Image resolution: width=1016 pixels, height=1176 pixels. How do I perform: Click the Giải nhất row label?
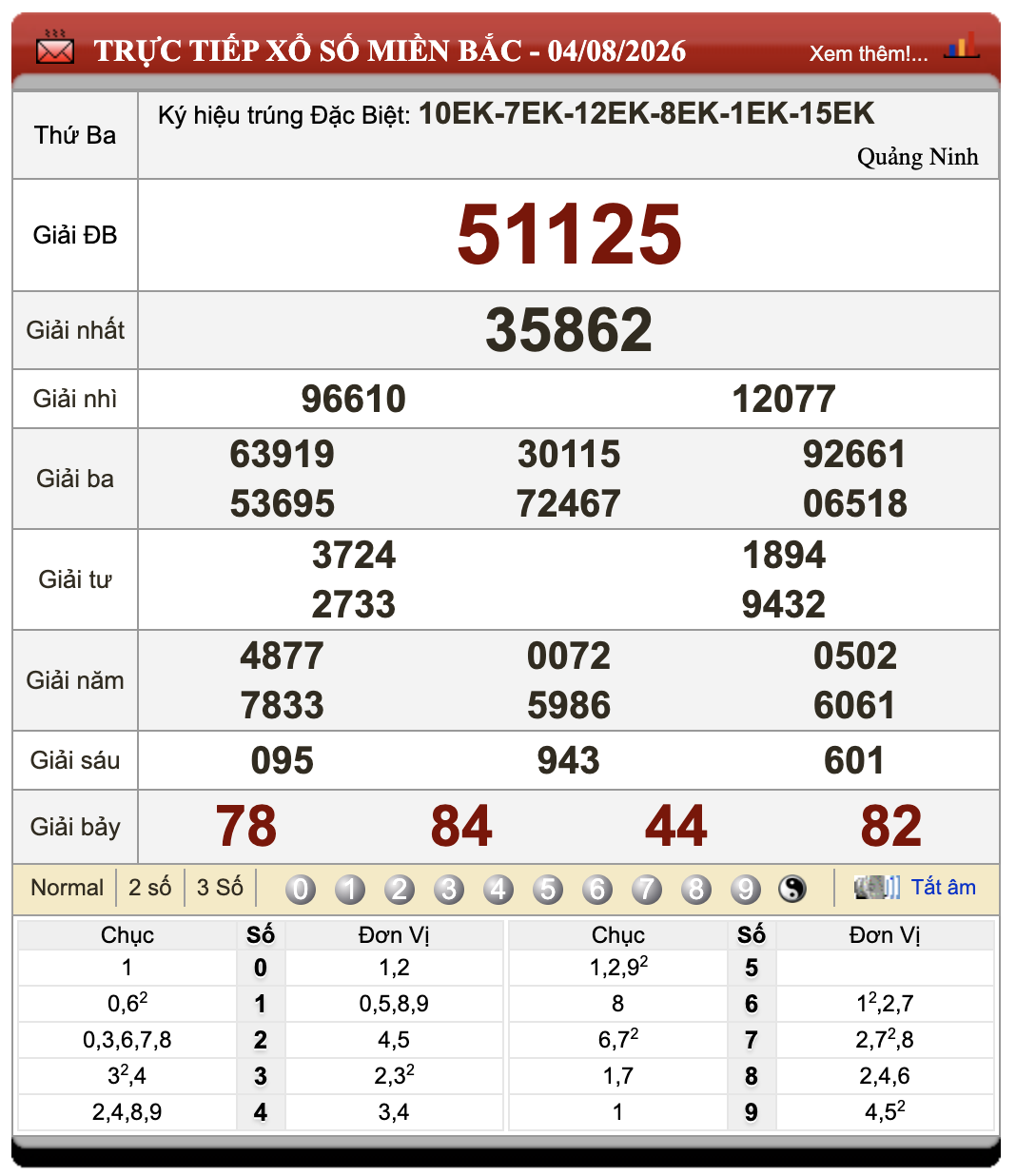pyautogui.click(x=75, y=330)
